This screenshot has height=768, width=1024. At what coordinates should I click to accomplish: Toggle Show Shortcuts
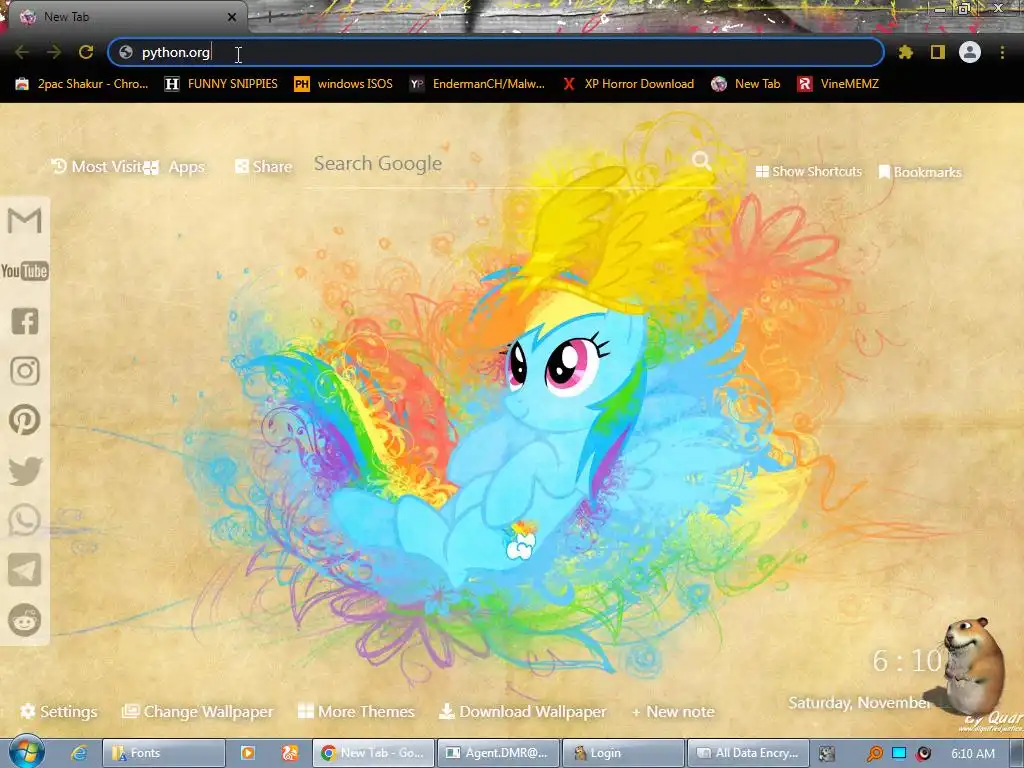(x=808, y=171)
